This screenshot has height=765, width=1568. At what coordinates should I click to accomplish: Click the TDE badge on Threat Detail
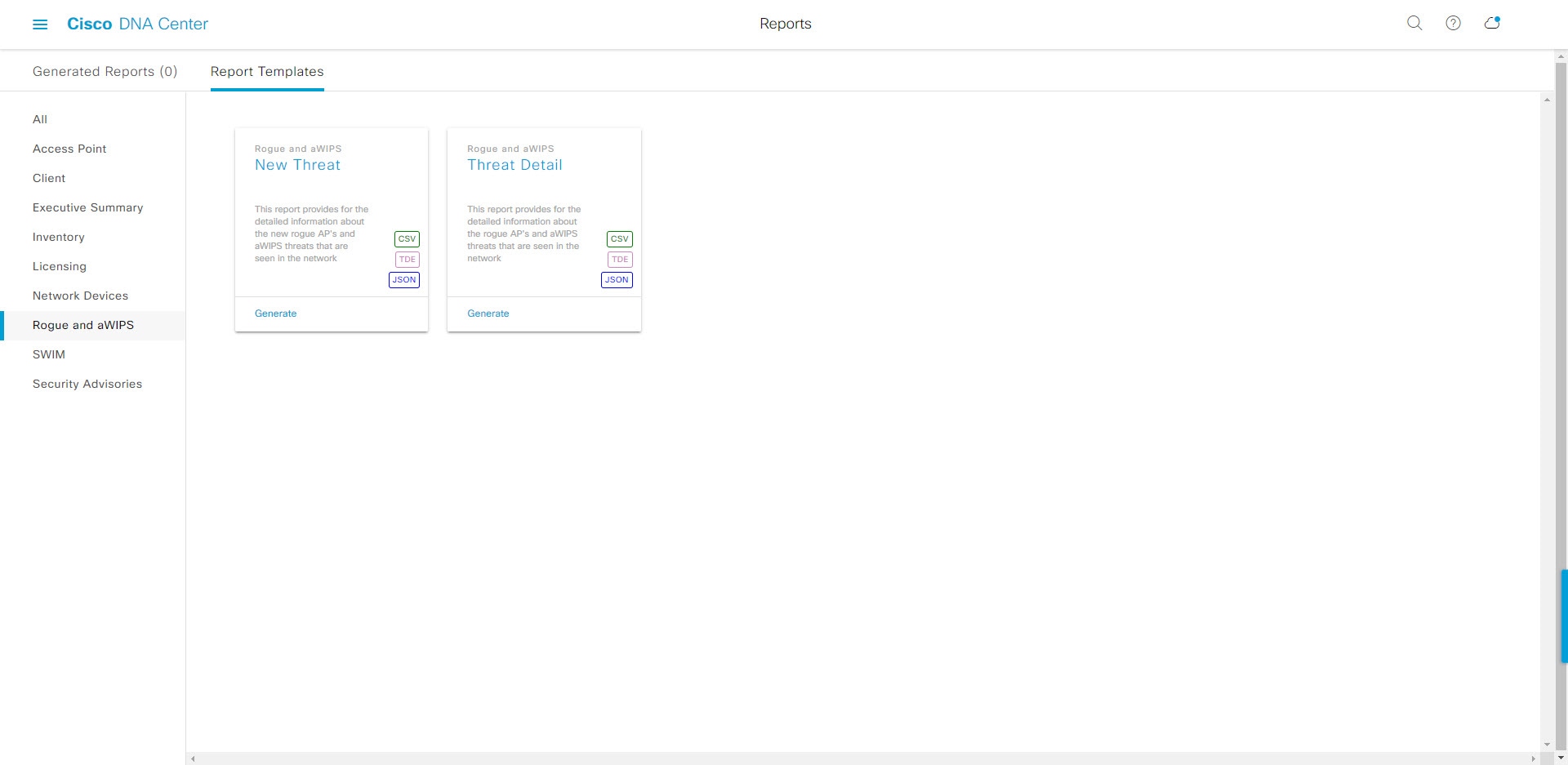click(x=620, y=260)
